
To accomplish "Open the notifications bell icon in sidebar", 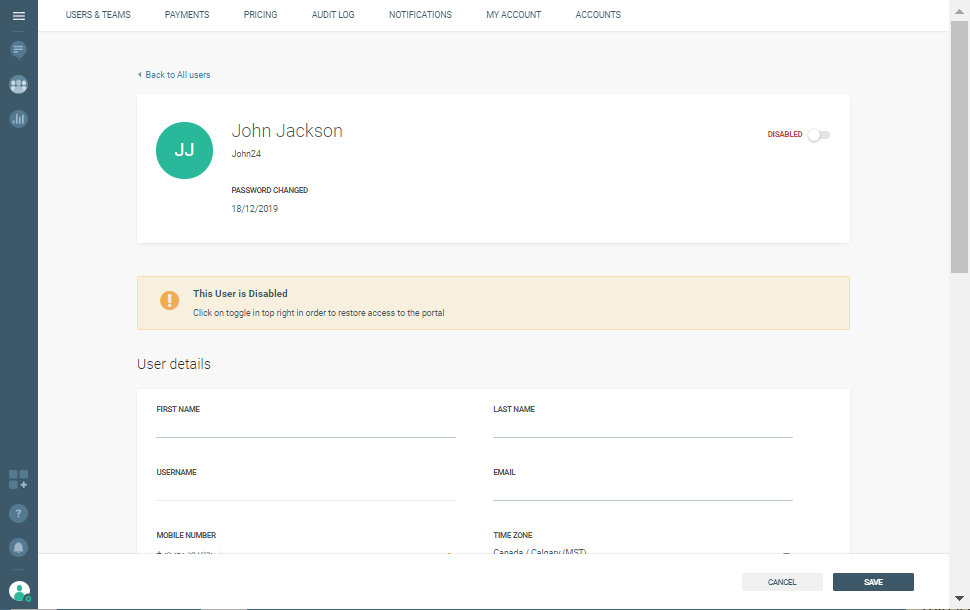I will click(x=18, y=547).
